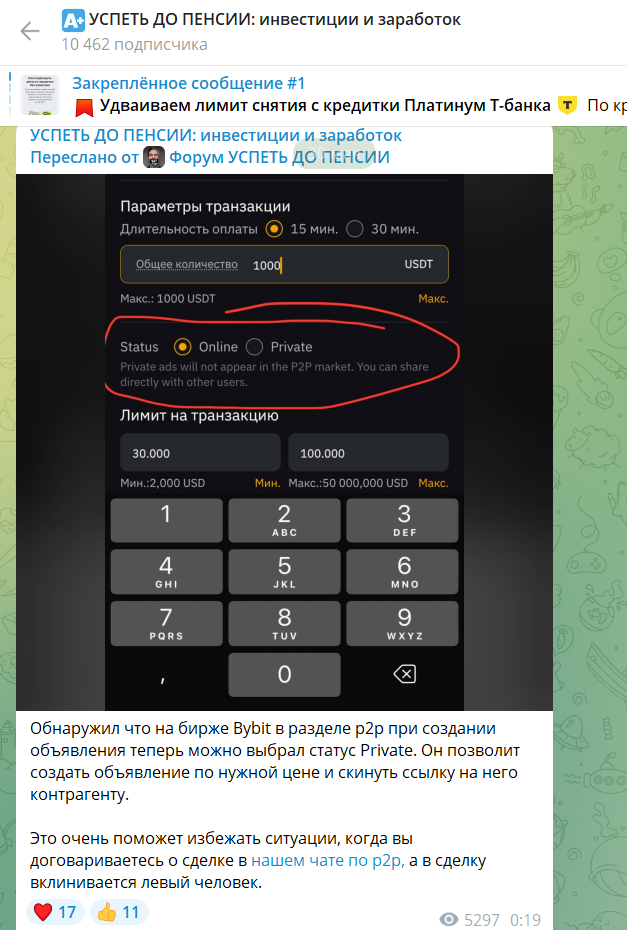Select the 15 мин. payment duration radio

pyautogui.click(x=274, y=229)
